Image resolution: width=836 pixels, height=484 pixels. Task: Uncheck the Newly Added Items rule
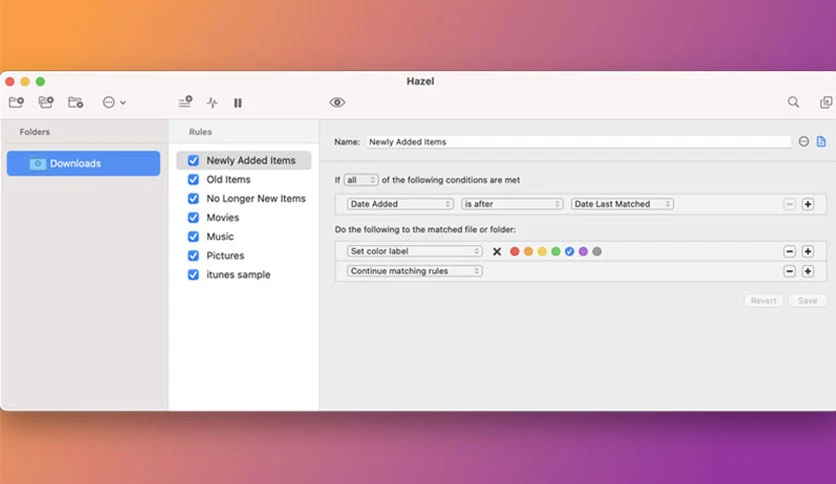(193, 160)
